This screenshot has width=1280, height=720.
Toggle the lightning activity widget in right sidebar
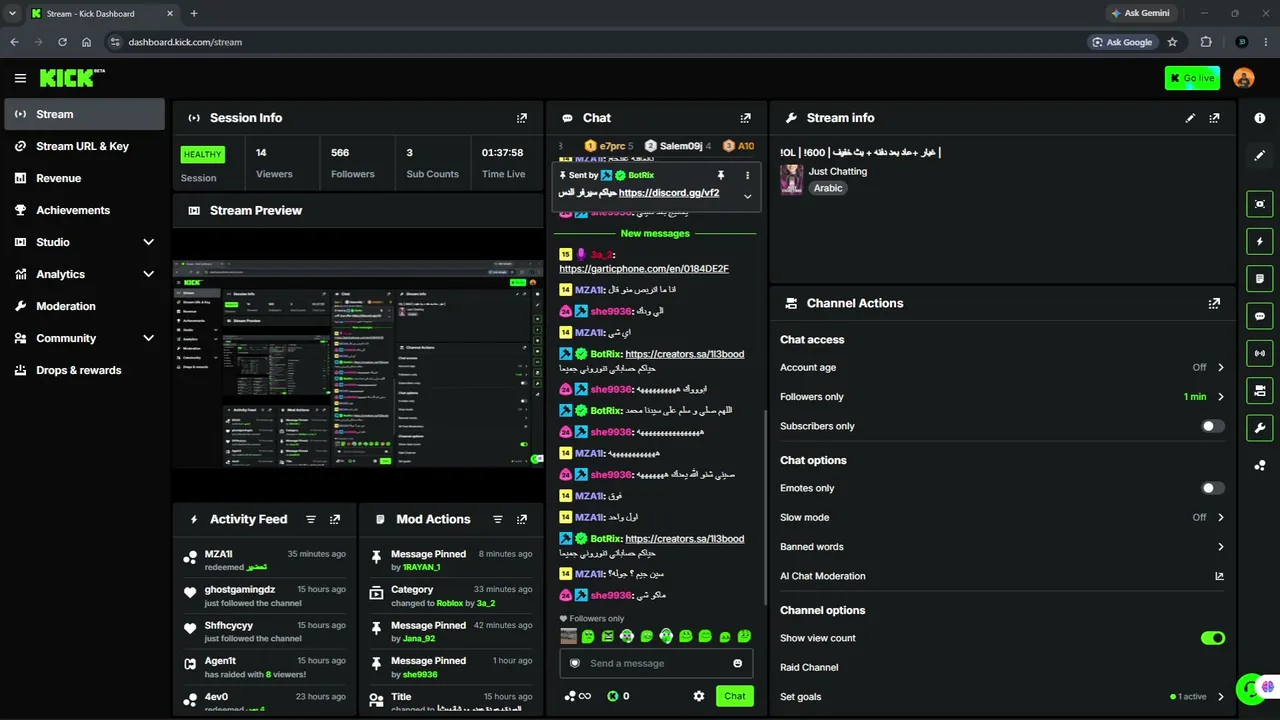(x=1260, y=241)
